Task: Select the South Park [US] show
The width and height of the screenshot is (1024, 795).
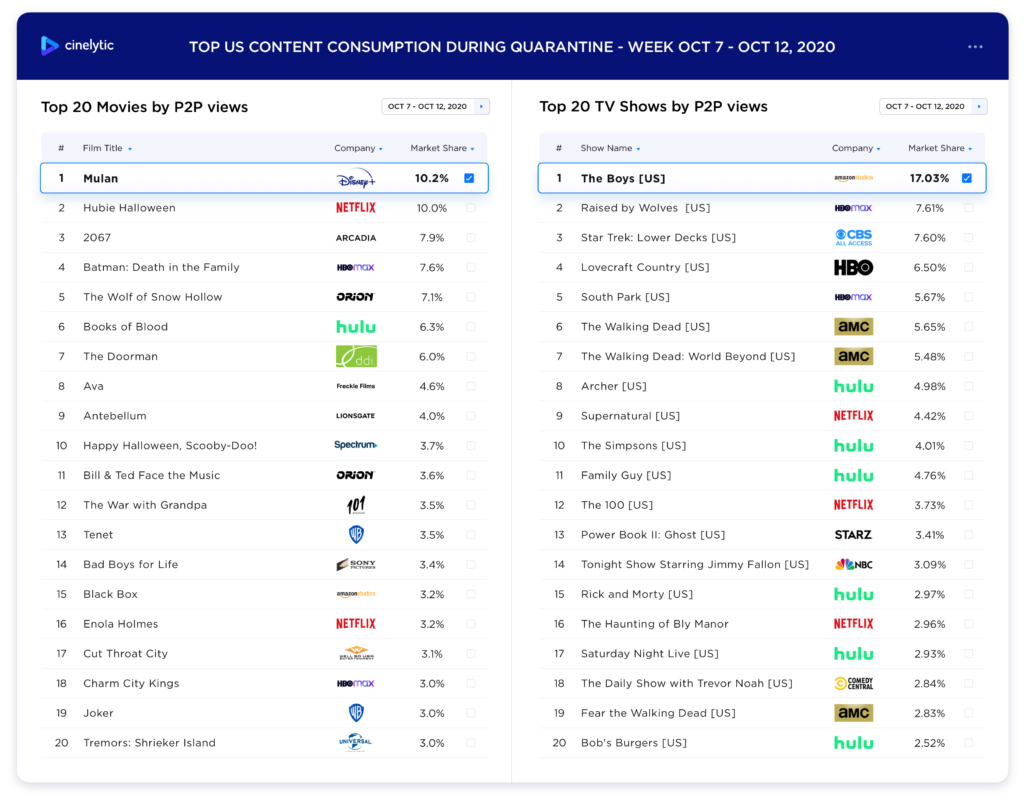Action: click(625, 297)
